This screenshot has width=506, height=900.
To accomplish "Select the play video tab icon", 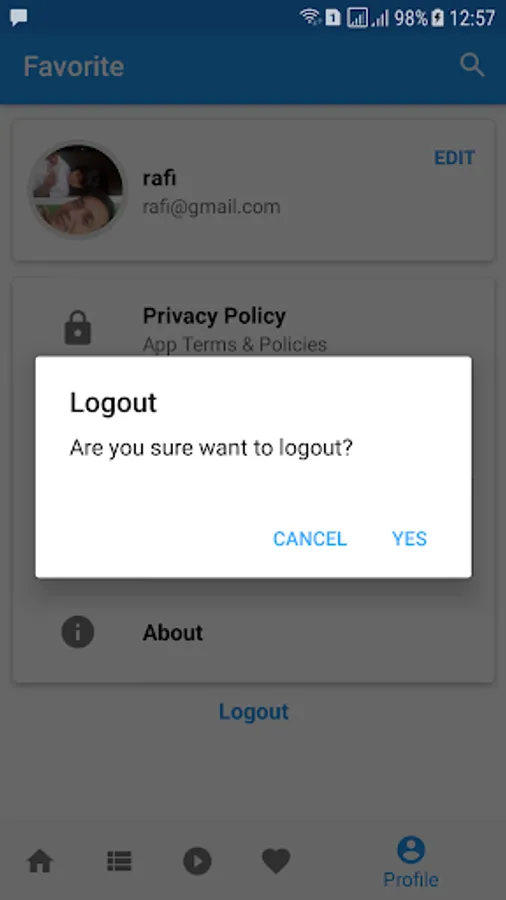I will (x=197, y=862).
